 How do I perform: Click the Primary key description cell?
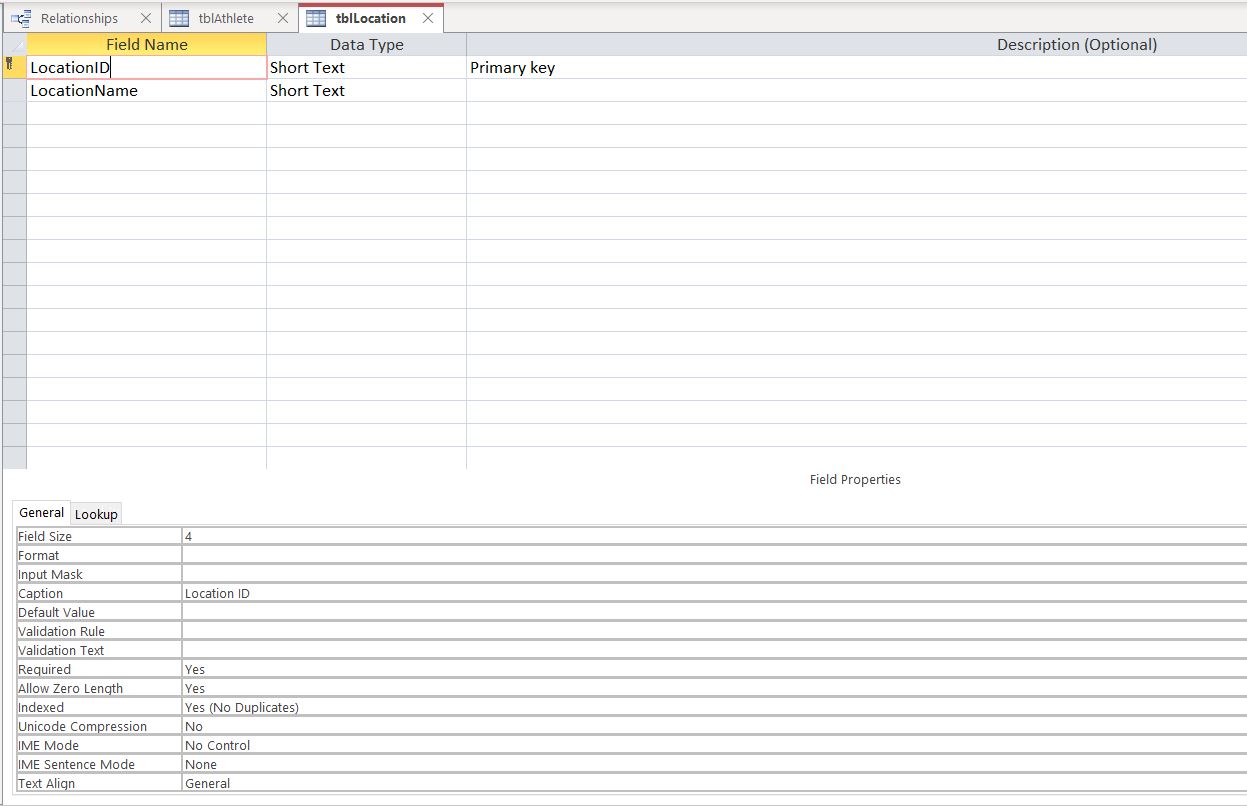[857, 67]
